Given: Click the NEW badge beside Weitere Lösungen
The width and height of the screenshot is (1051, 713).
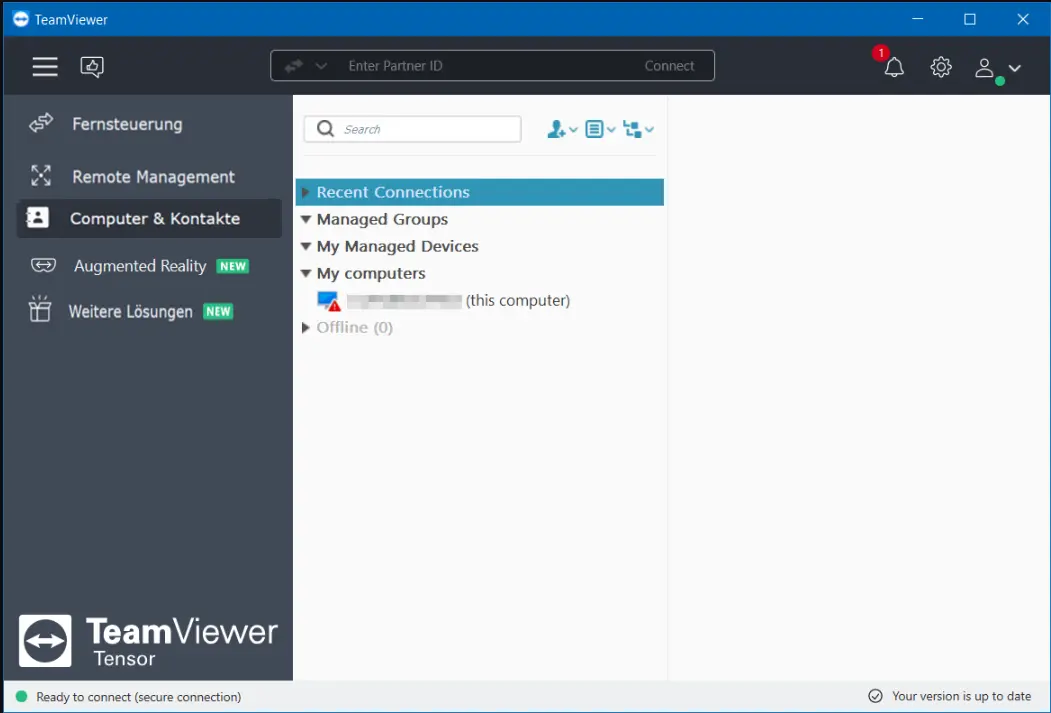Looking at the screenshot, I should 219,312.
